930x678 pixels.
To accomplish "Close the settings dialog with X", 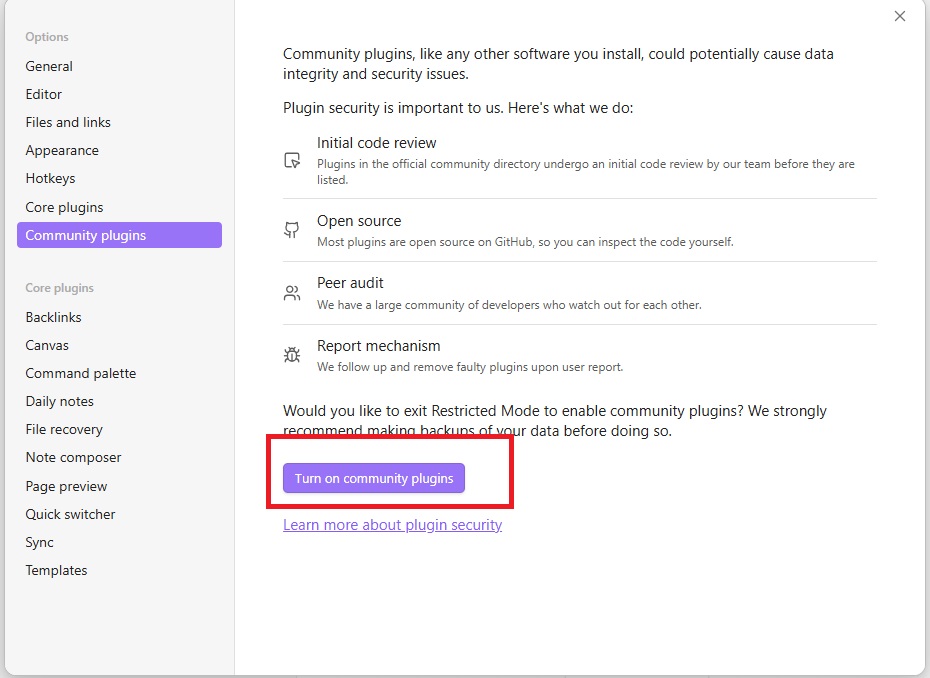I will click(900, 16).
